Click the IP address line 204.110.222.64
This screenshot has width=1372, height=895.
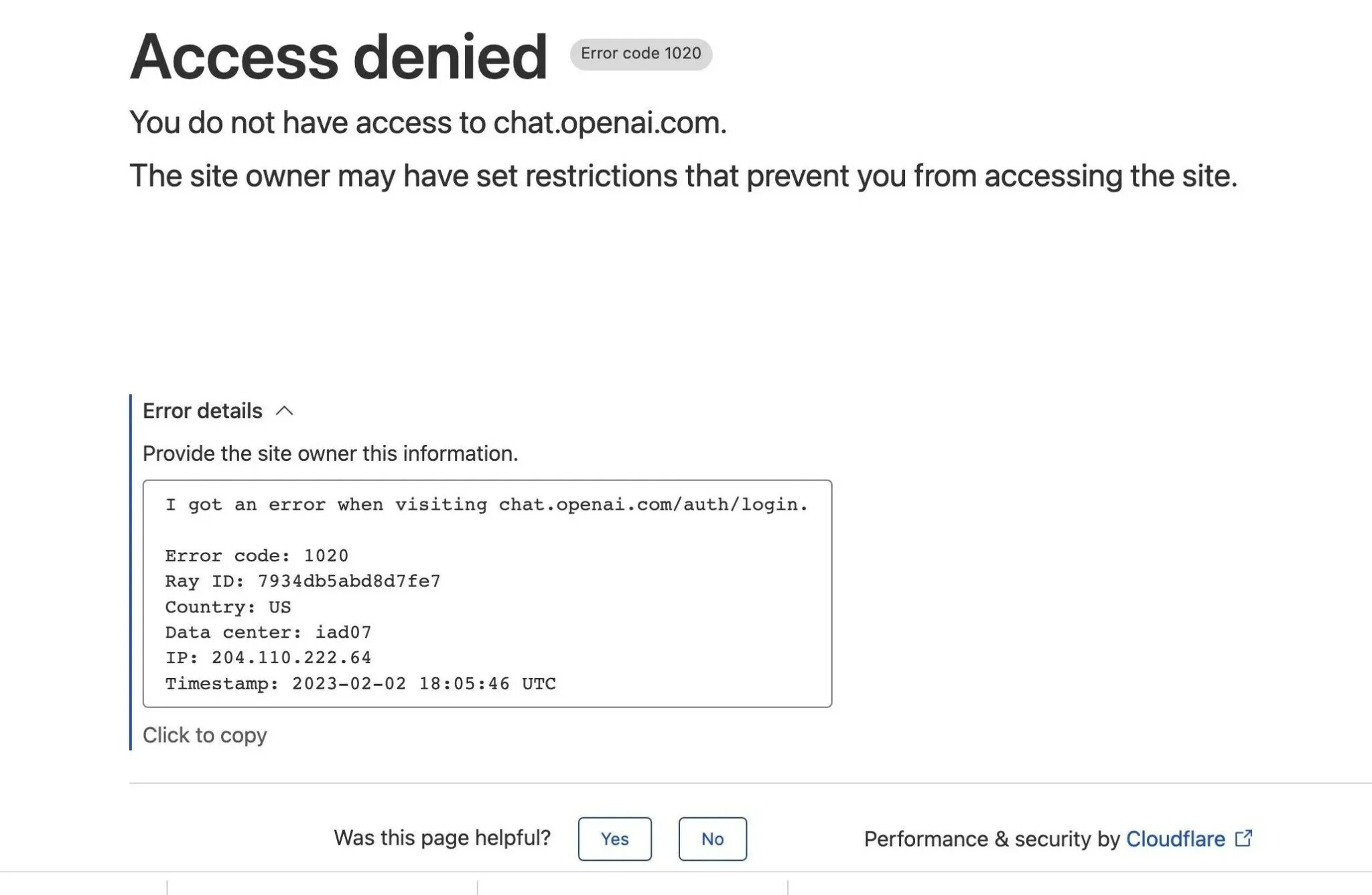tap(268, 658)
